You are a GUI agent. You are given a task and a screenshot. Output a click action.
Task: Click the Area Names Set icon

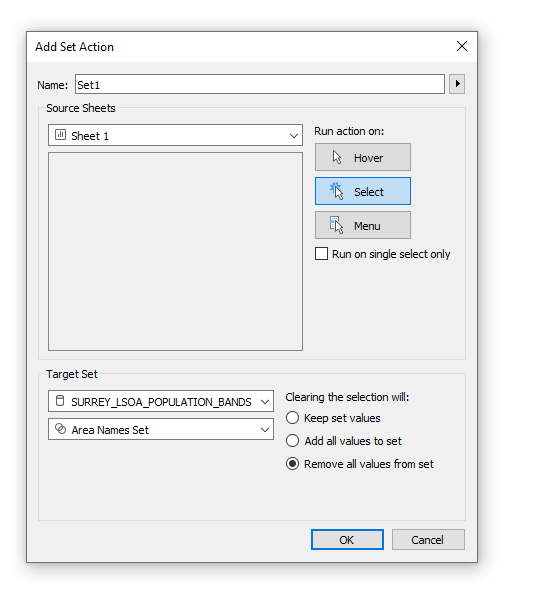coord(61,429)
